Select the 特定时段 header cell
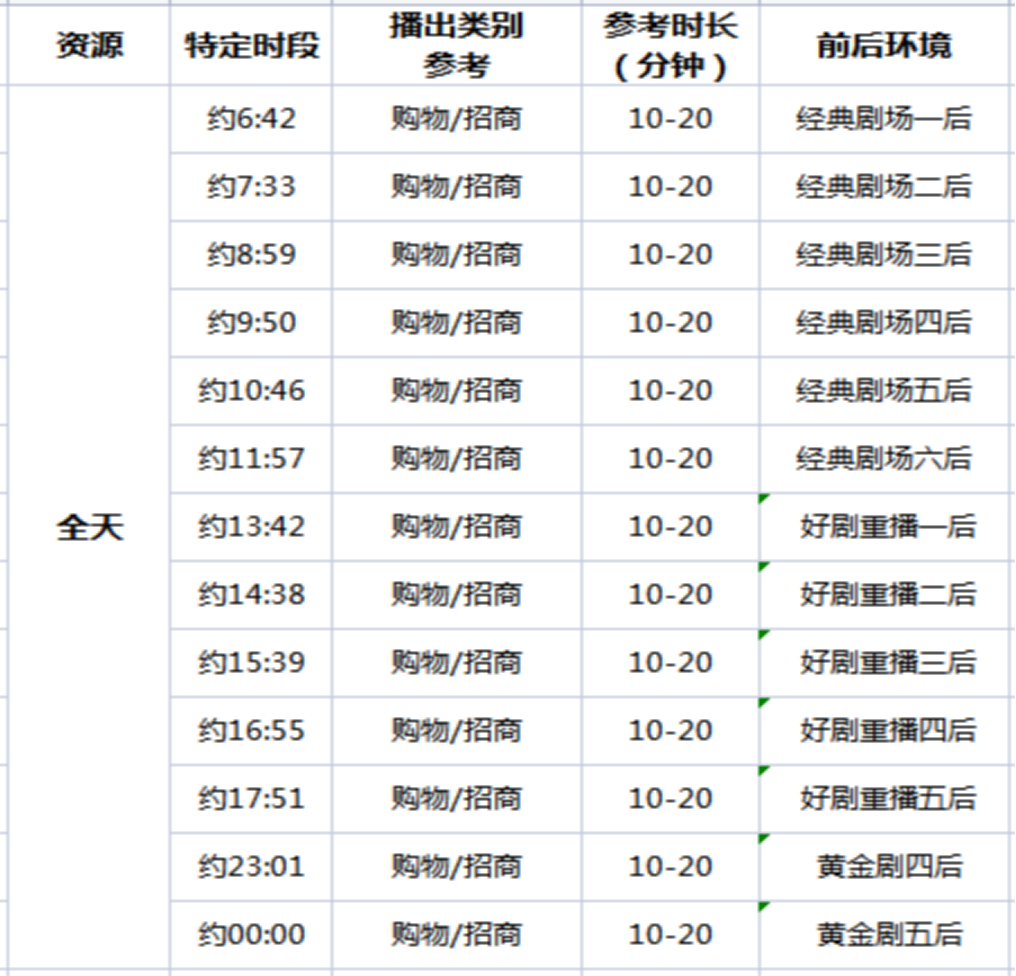Image resolution: width=1016 pixels, height=976 pixels. (x=251, y=45)
